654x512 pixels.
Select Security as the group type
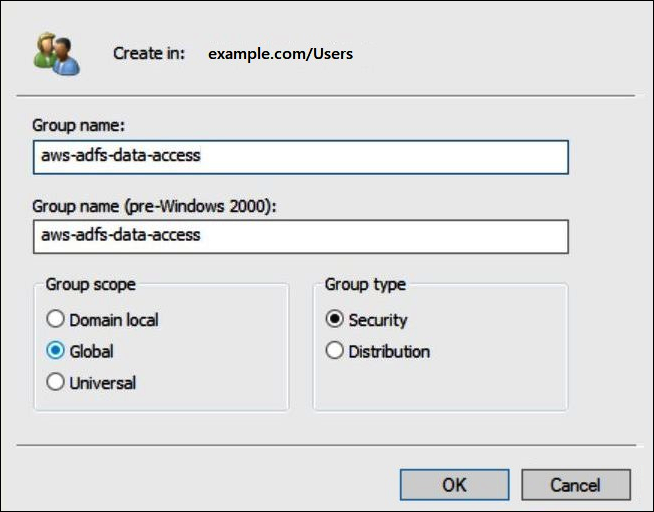click(335, 320)
